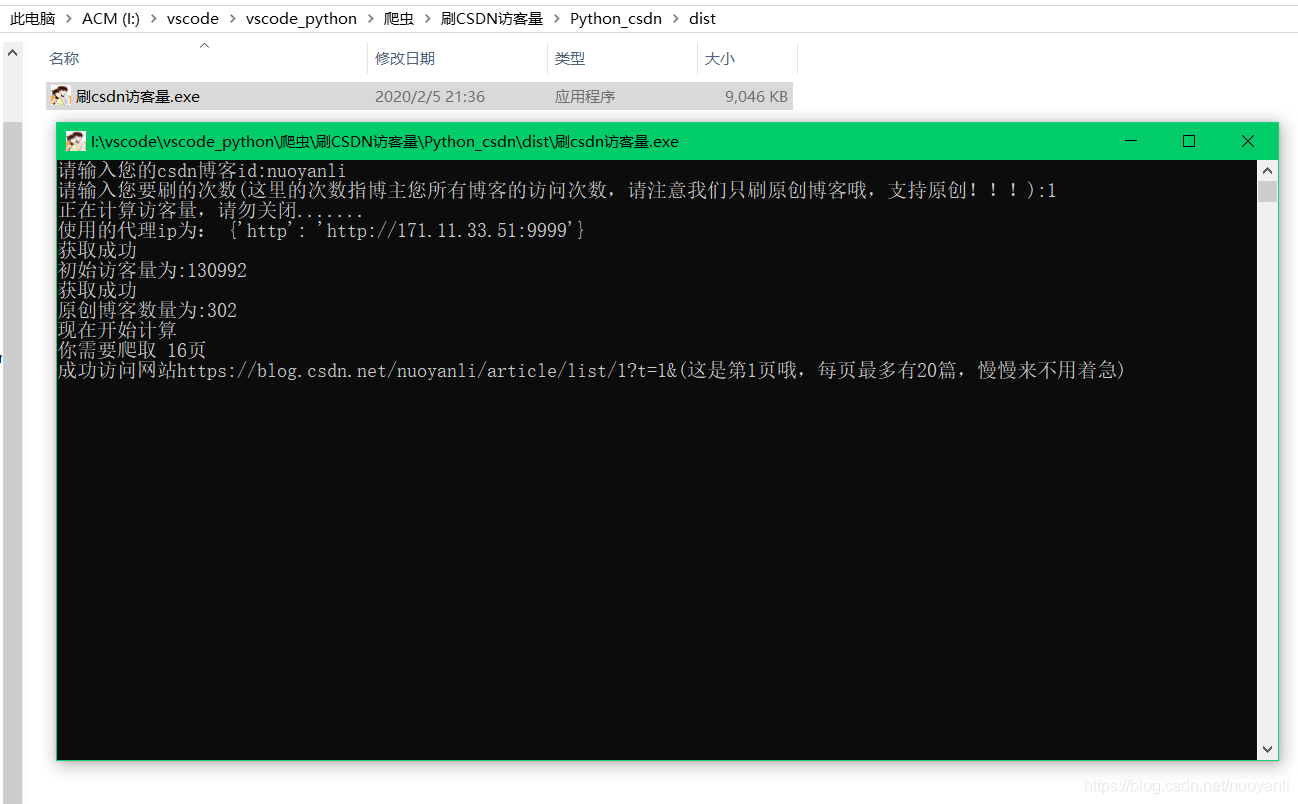This screenshot has width=1298, height=804.
Task: Select the 刷csdn访客量.exe file icon
Action: click(x=60, y=97)
